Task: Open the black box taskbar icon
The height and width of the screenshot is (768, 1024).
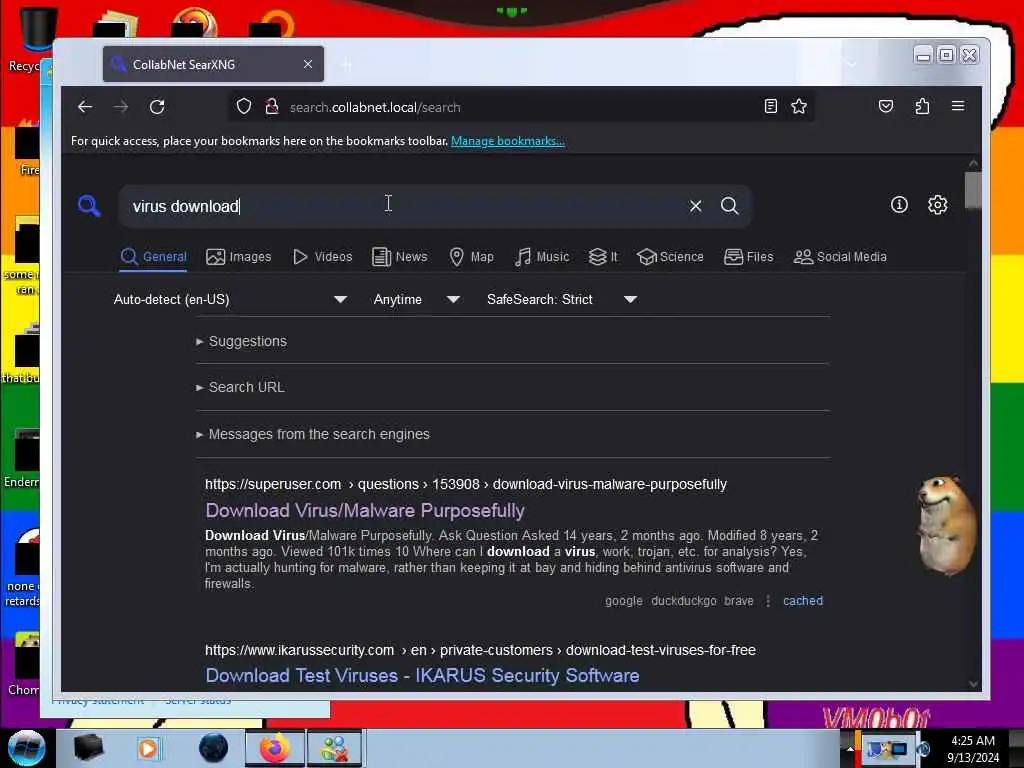Action: pos(88,748)
